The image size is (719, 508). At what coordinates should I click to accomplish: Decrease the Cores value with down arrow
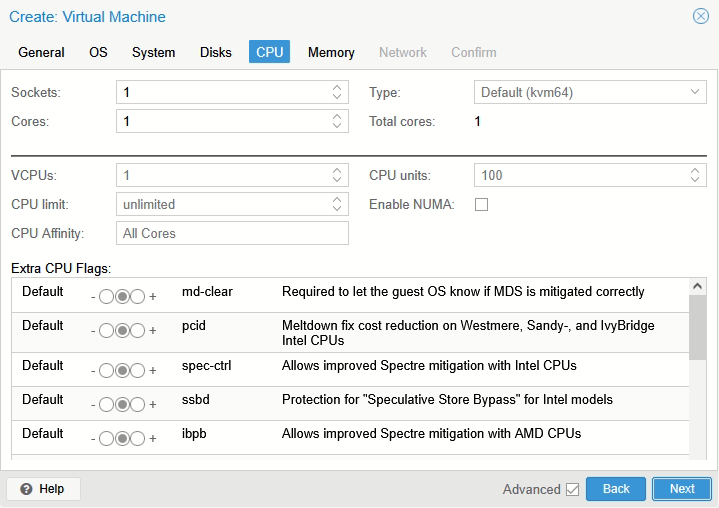[337, 126]
